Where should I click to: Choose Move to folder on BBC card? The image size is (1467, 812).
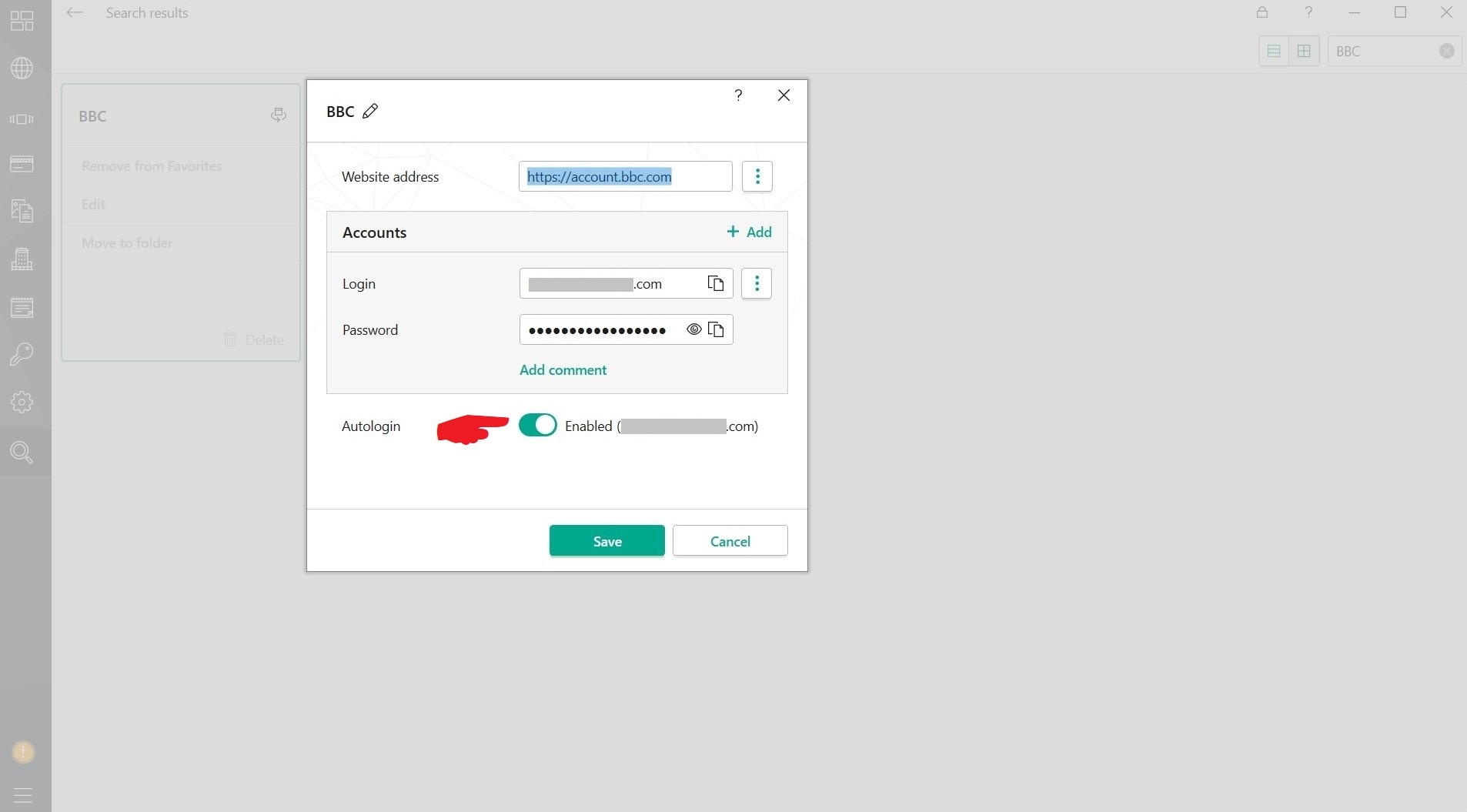(127, 242)
